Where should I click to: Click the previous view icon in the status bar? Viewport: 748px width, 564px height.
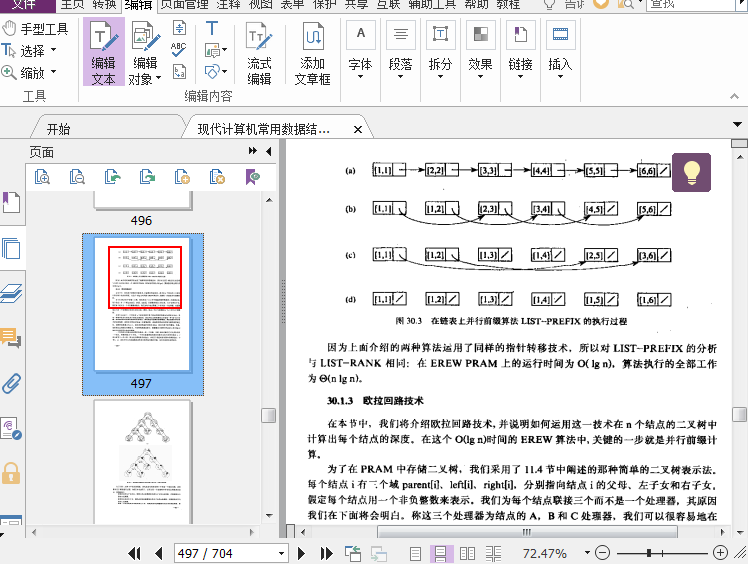pyautogui.click(x=353, y=554)
